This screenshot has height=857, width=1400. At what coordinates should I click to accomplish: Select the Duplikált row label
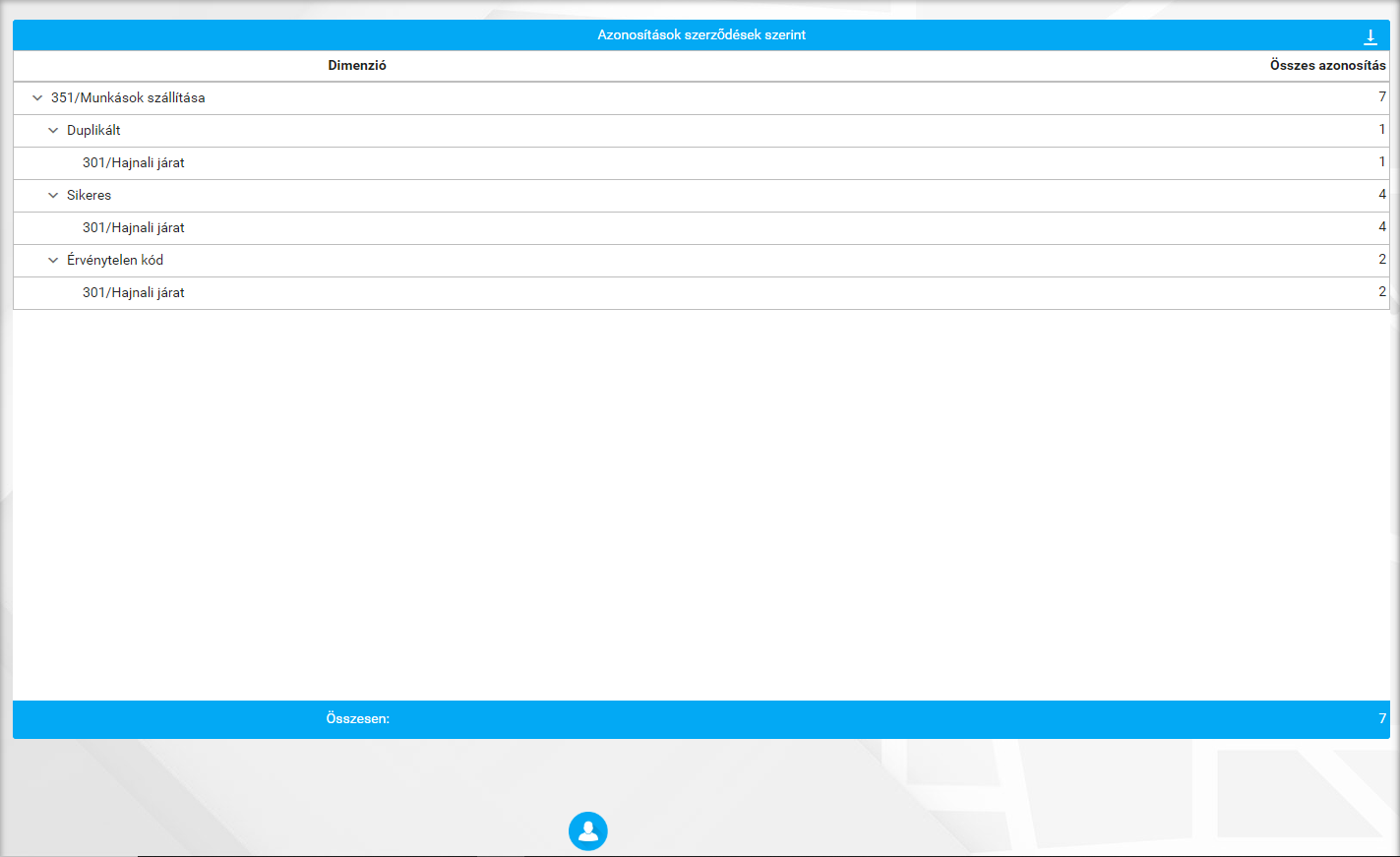(93, 131)
